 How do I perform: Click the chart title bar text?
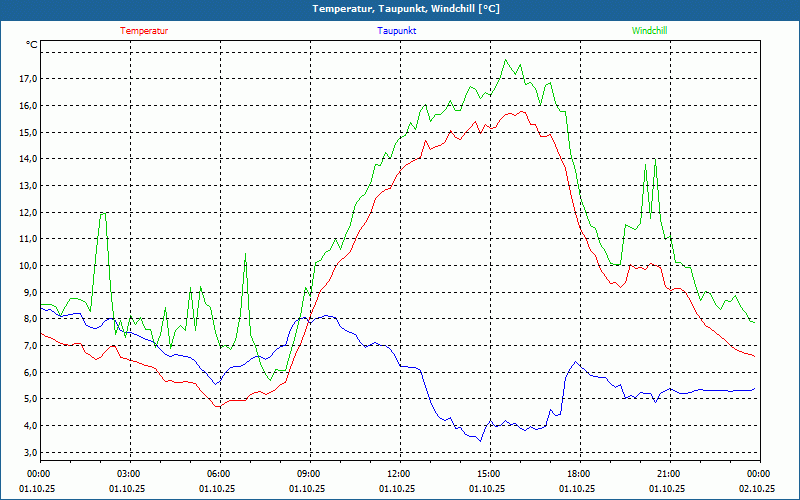[x=399, y=9]
